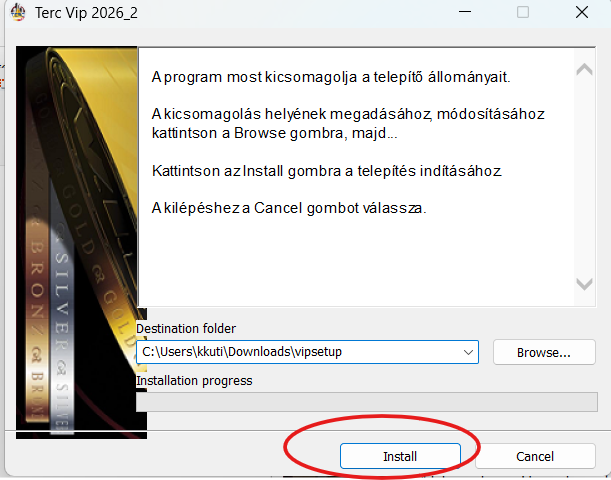Minimize the Terc Vip installer window

point(466,13)
